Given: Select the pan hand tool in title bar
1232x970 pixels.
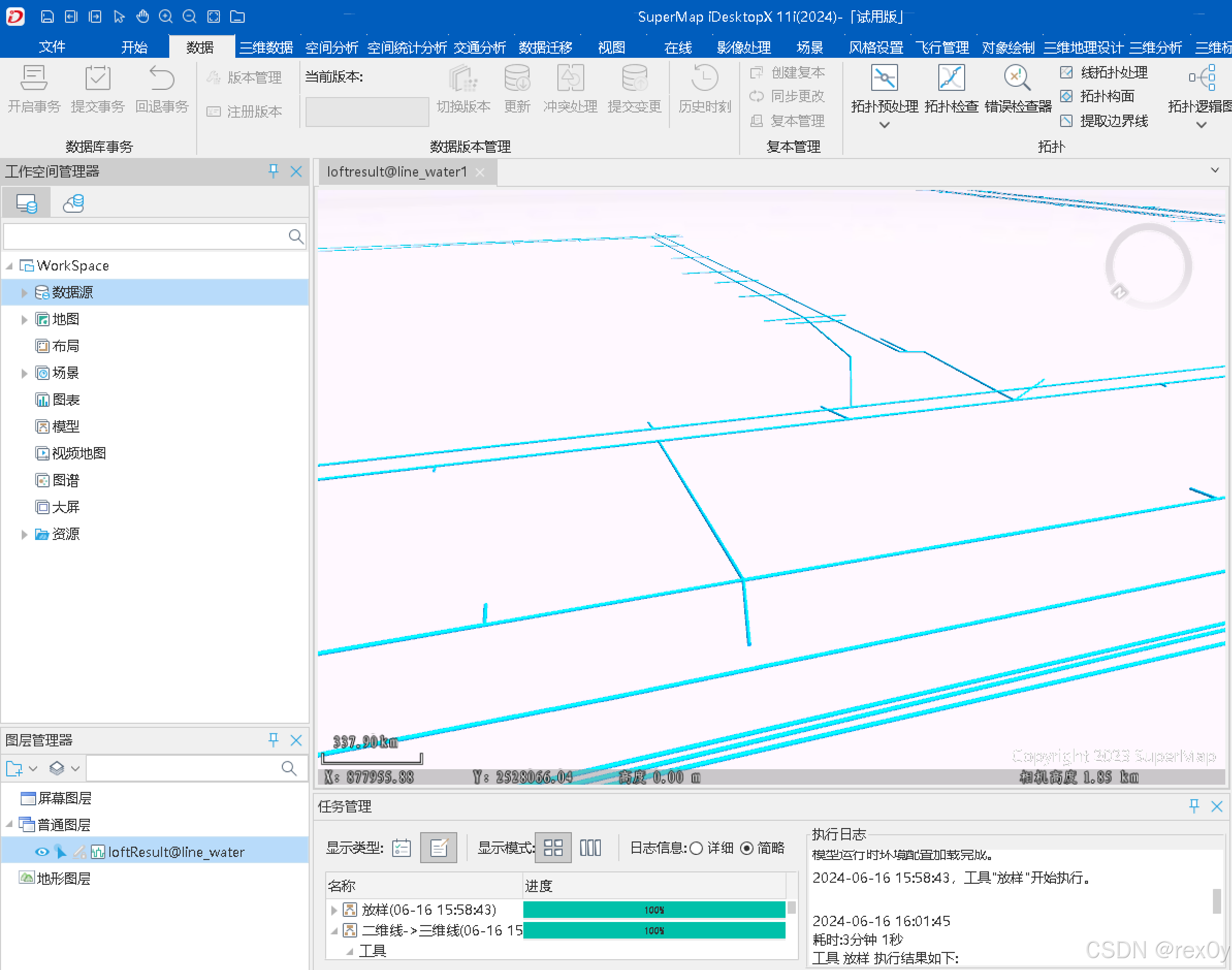Looking at the screenshot, I should (x=142, y=17).
